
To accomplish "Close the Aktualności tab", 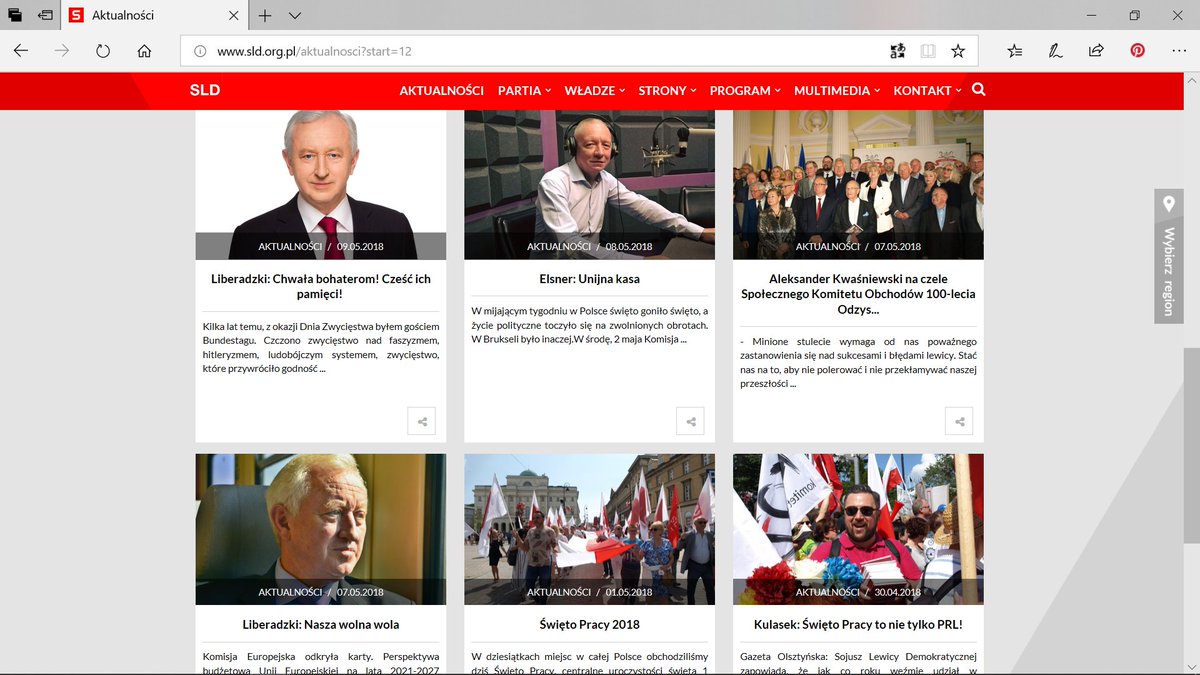I will [233, 16].
